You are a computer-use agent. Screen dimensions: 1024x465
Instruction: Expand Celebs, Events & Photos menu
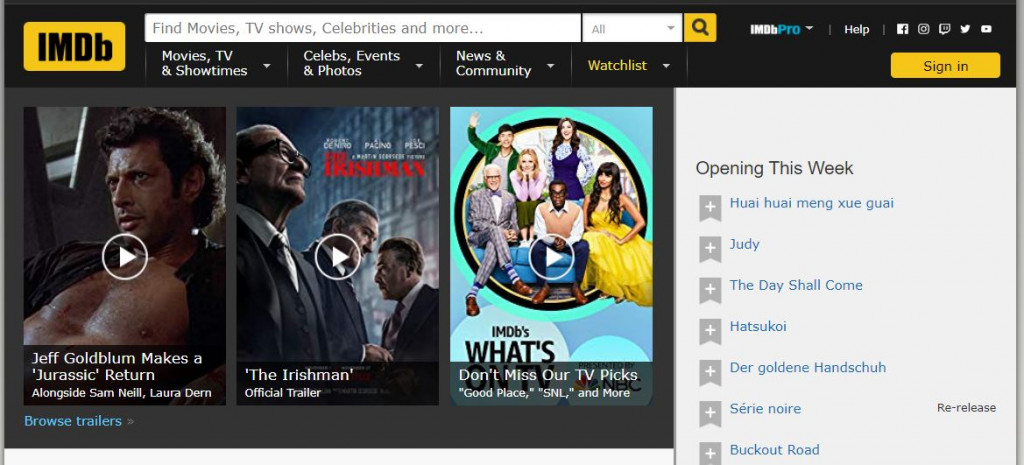tap(363, 64)
